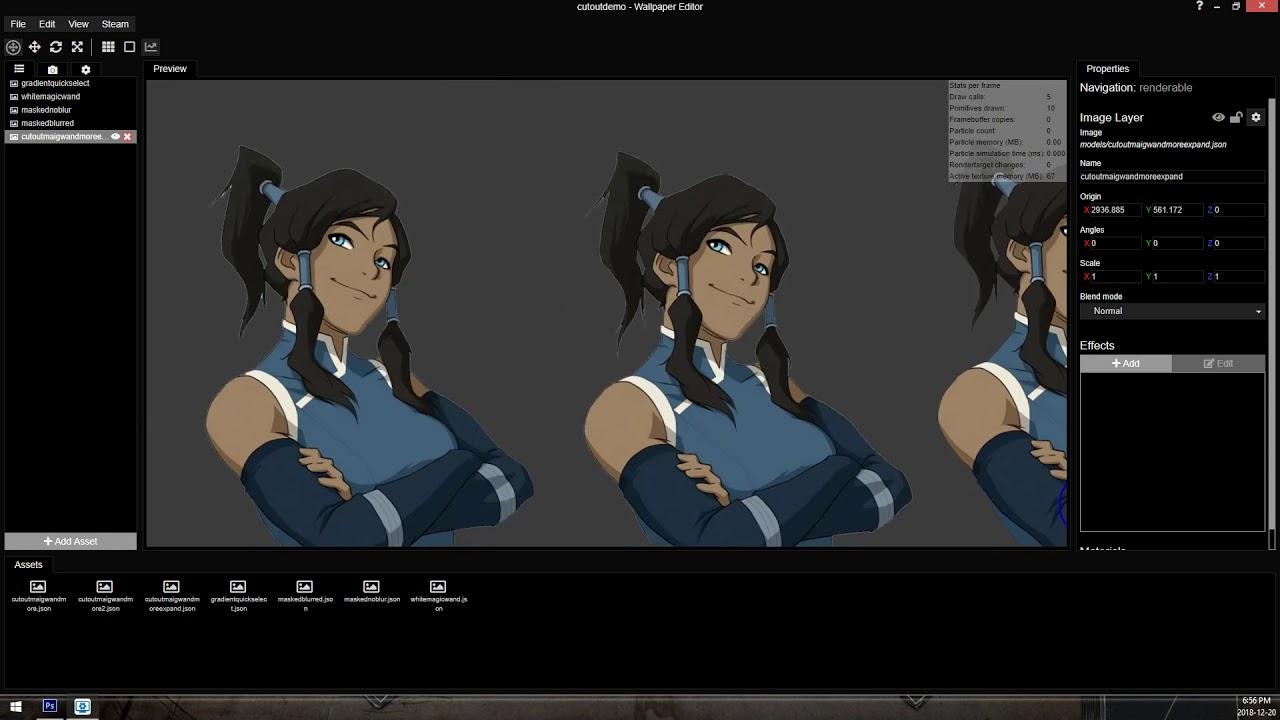Open the Blend mode dropdown set to Normal
This screenshot has width=1280, height=720.
point(1172,311)
